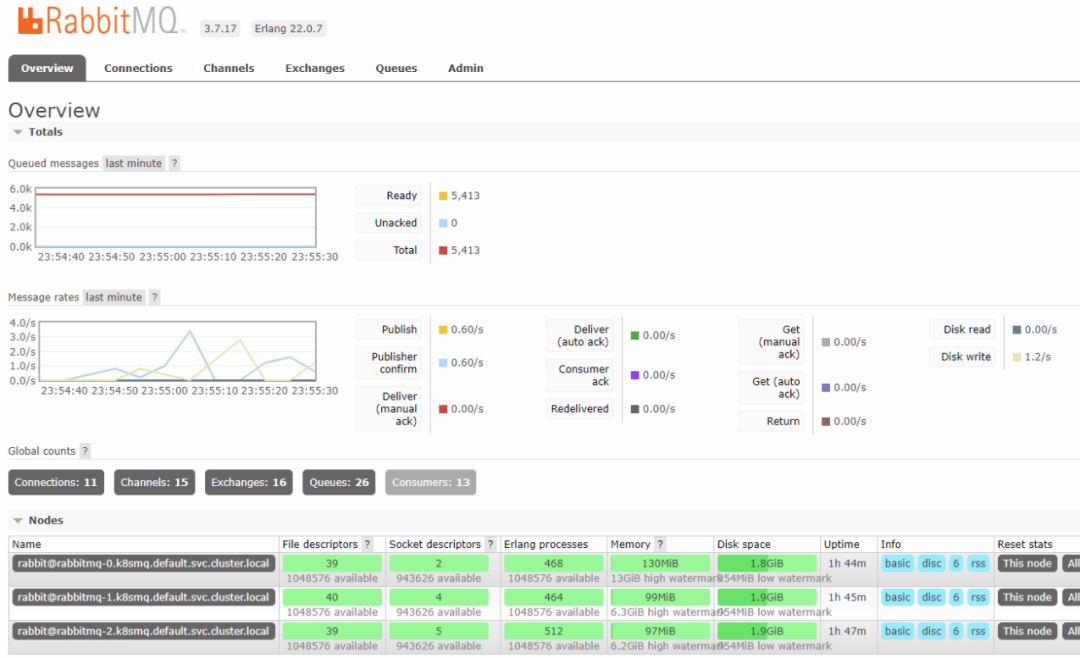Go to the Channels tab
Viewport: 1080px width, 658px height.
click(x=229, y=68)
